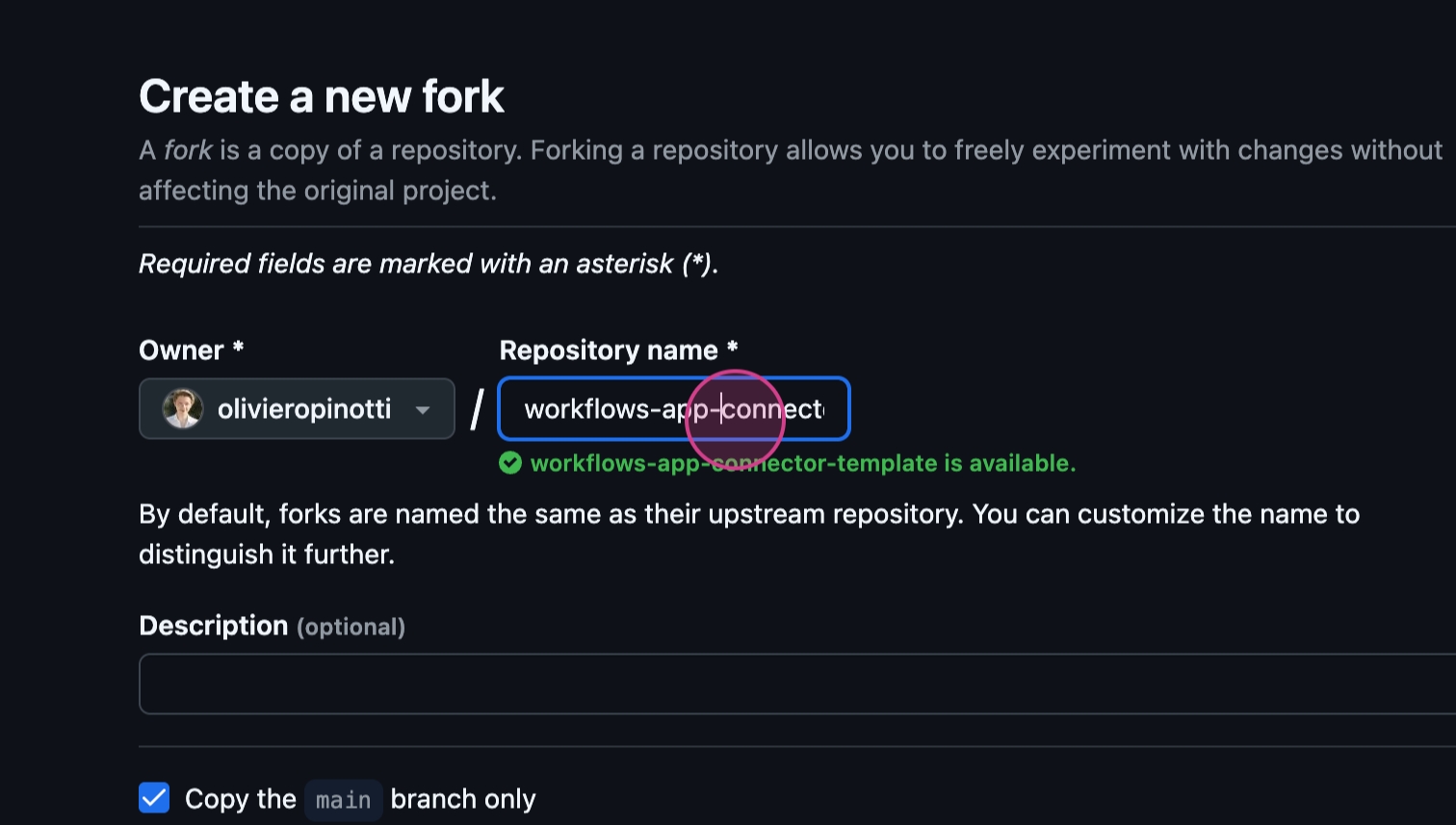Click the Description field label
The height and width of the screenshot is (825, 1456).
click(214, 626)
